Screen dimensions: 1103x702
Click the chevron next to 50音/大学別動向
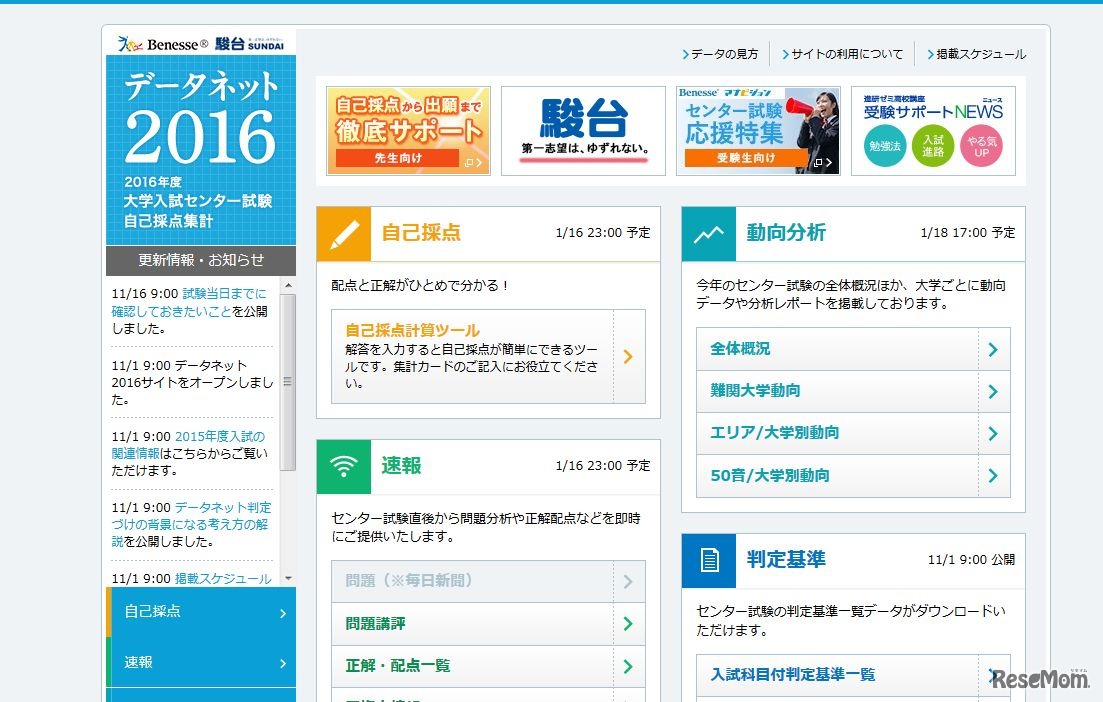993,477
